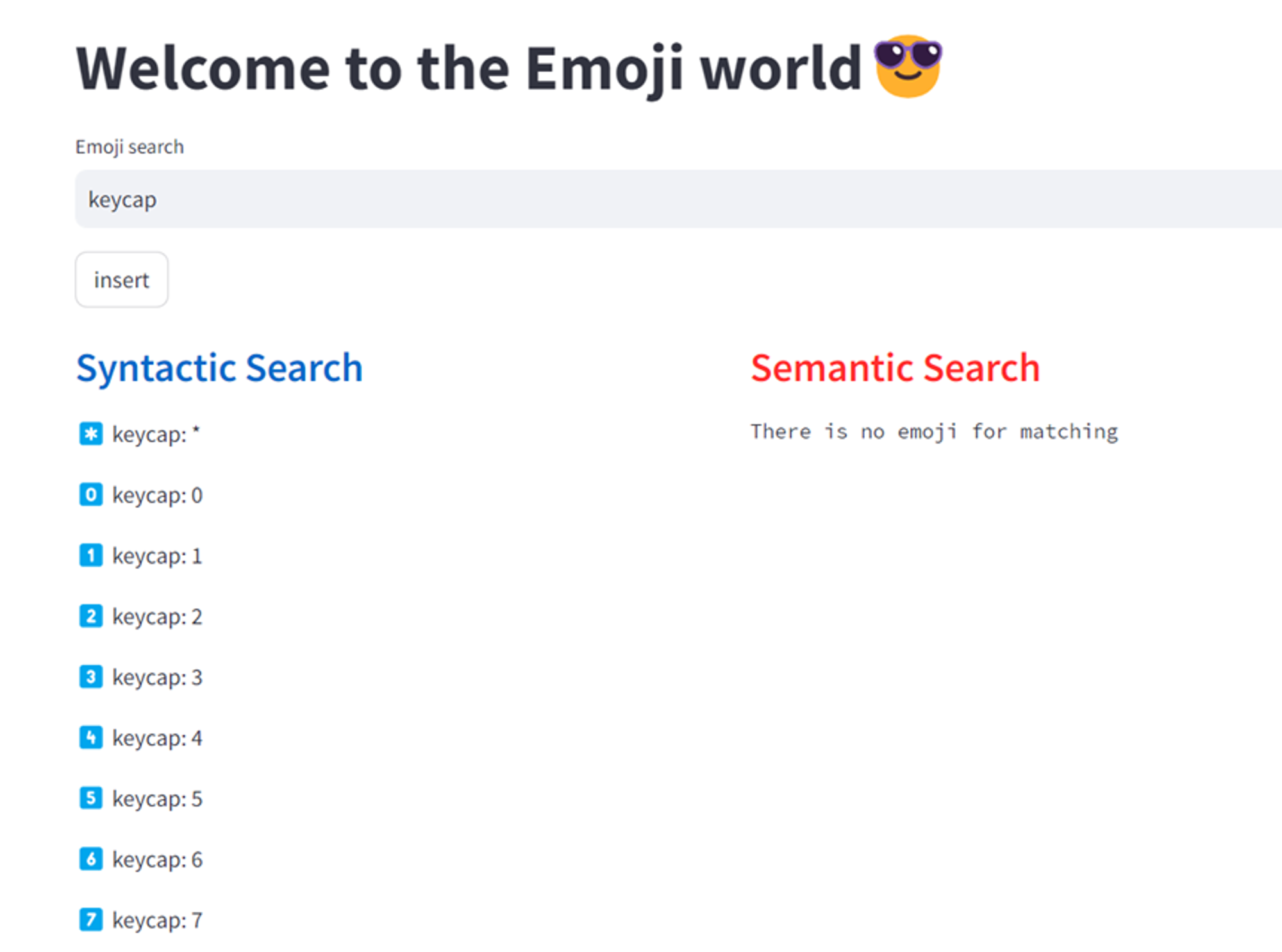
Task: Click the Semantic Search heading
Action: point(895,368)
